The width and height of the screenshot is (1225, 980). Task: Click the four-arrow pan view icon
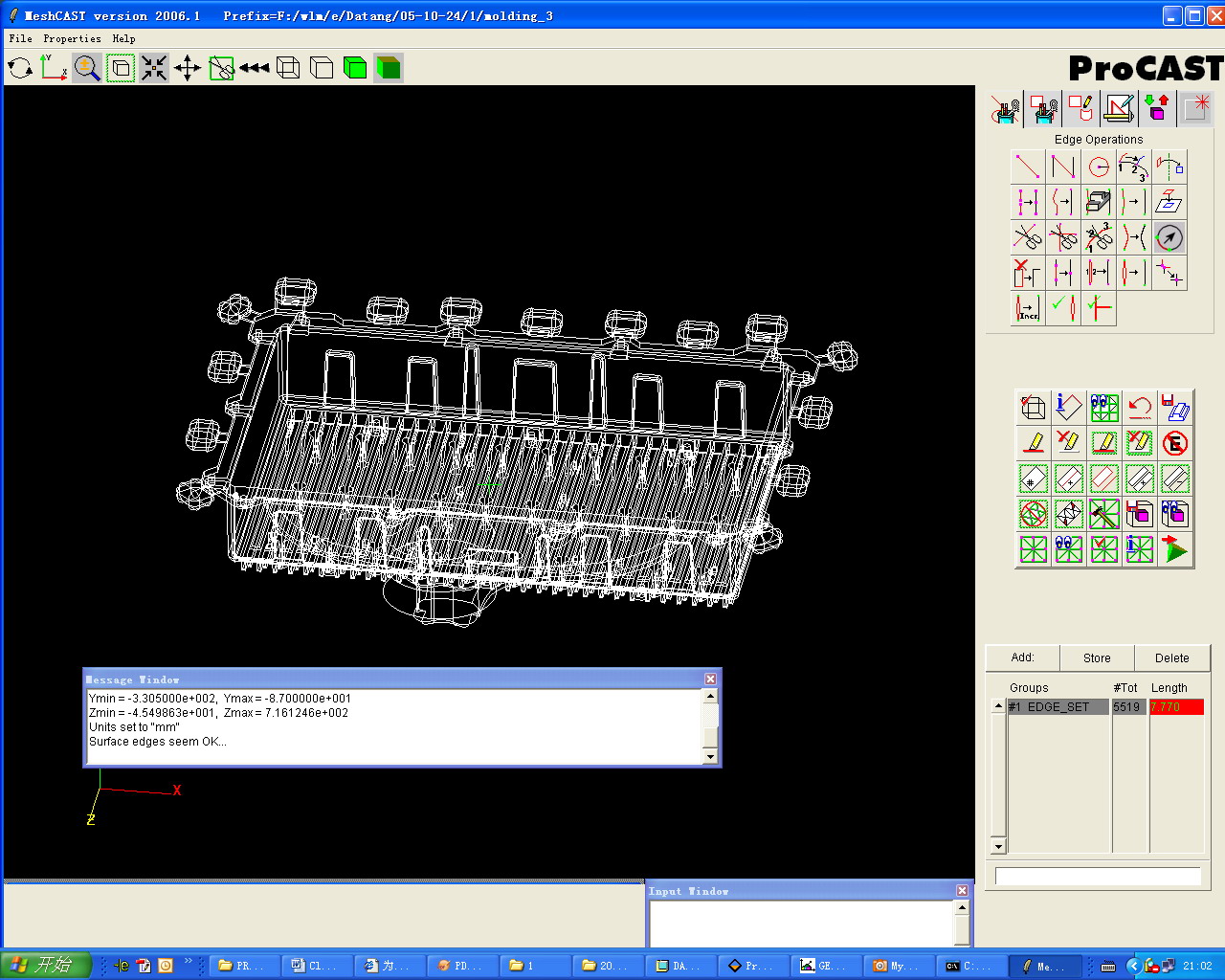188,68
